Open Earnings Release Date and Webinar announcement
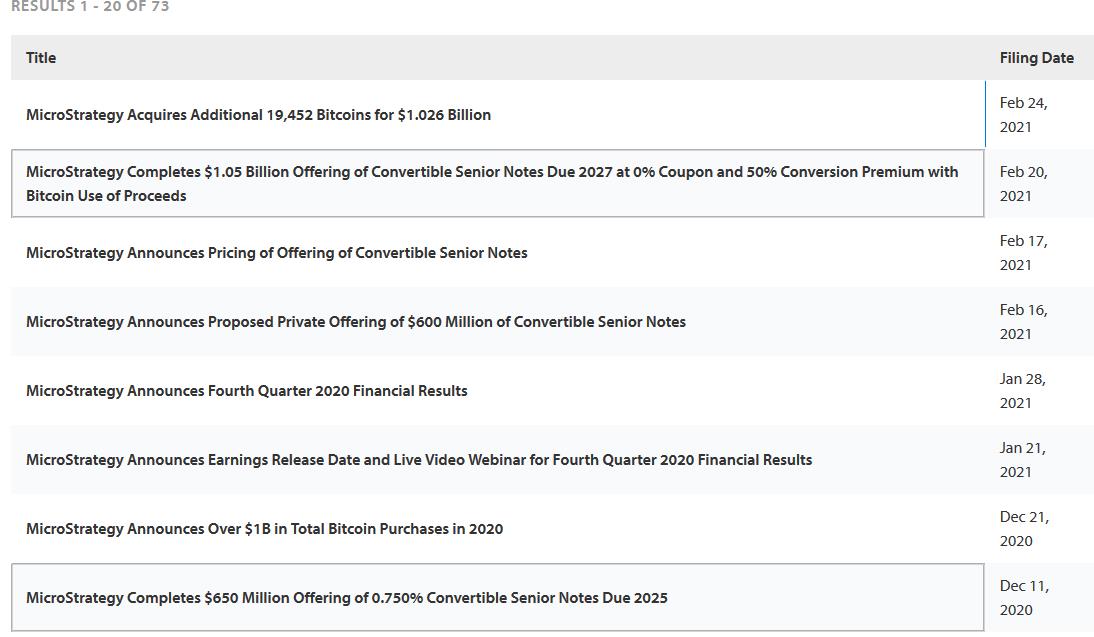Screen dimensions: 1094x637 pos(418,460)
